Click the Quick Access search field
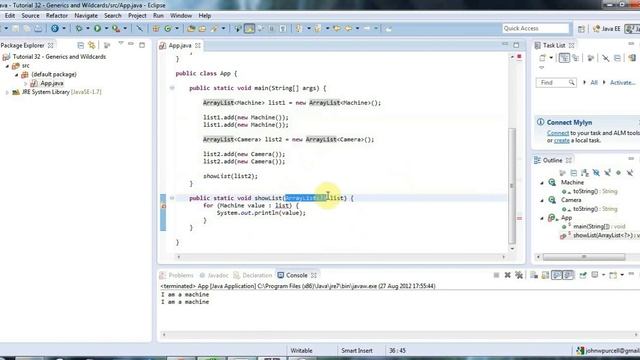The width and height of the screenshot is (640, 360). 536,28
